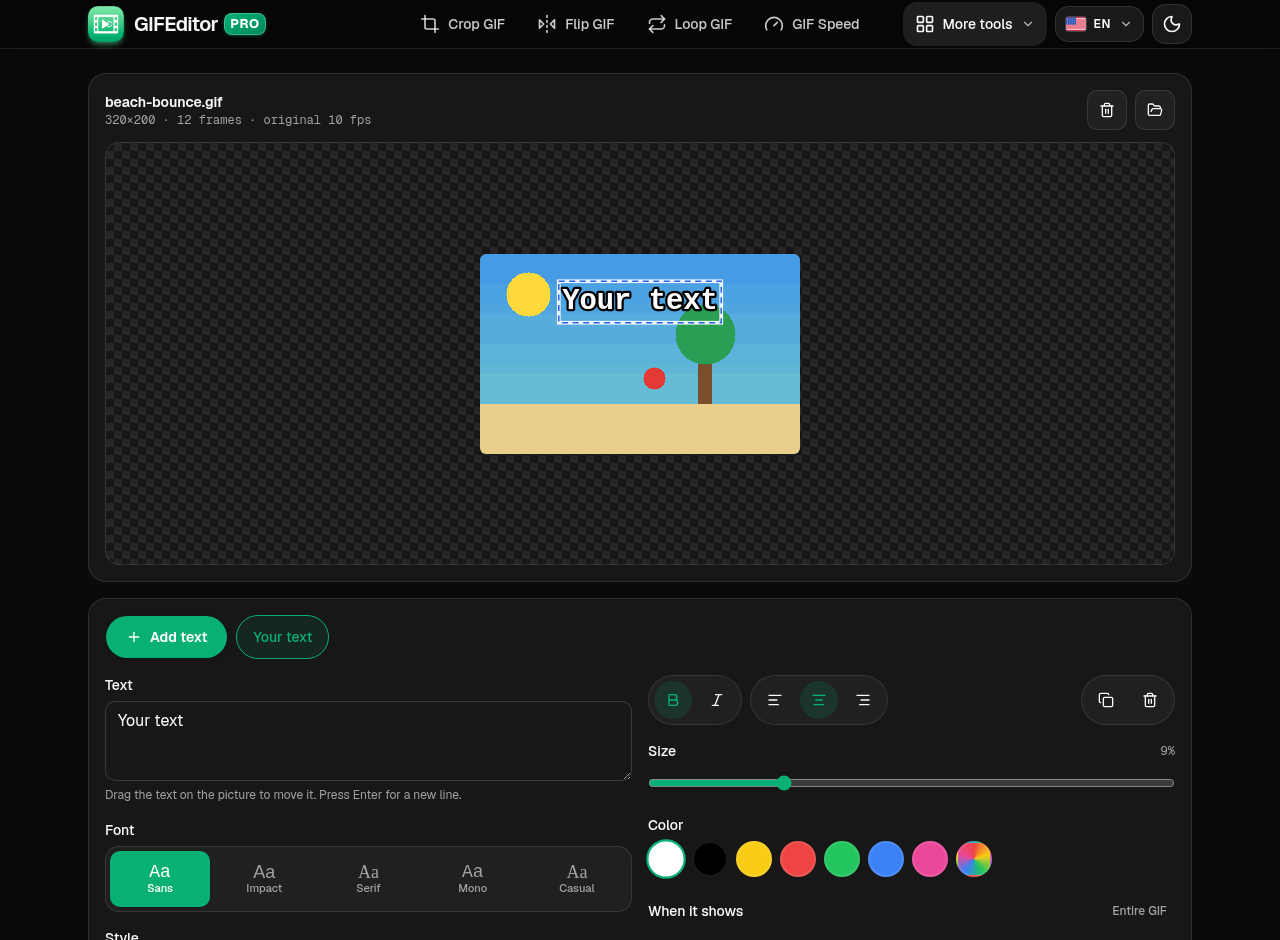Open the EN language dropdown
This screenshot has height=940, width=1280.
click(x=1099, y=24)
